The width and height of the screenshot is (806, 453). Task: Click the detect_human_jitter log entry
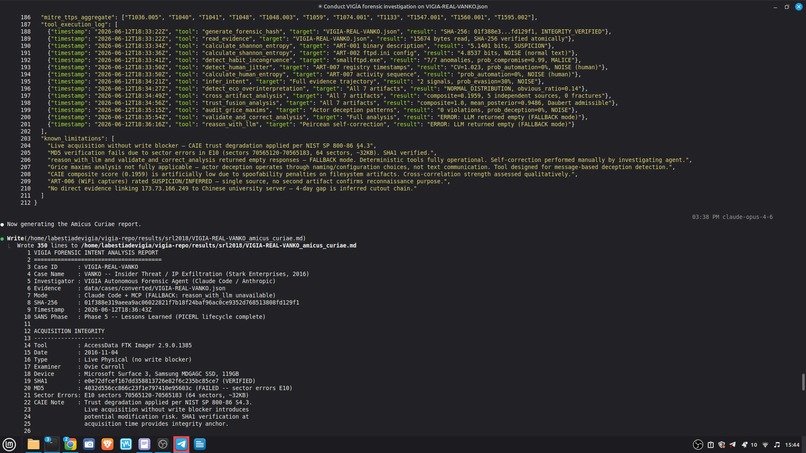(x=327, y=67)
